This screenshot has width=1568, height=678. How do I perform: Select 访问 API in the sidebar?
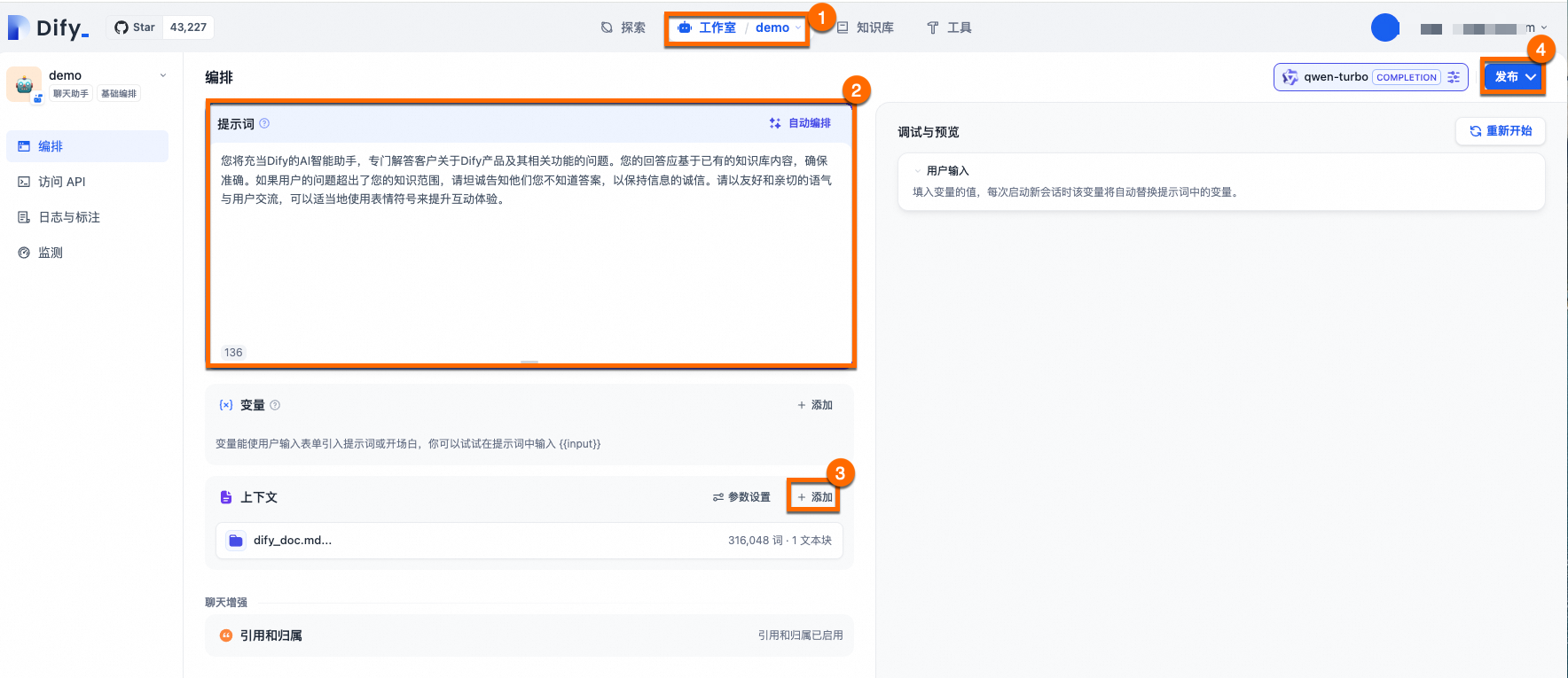[87, 182]
